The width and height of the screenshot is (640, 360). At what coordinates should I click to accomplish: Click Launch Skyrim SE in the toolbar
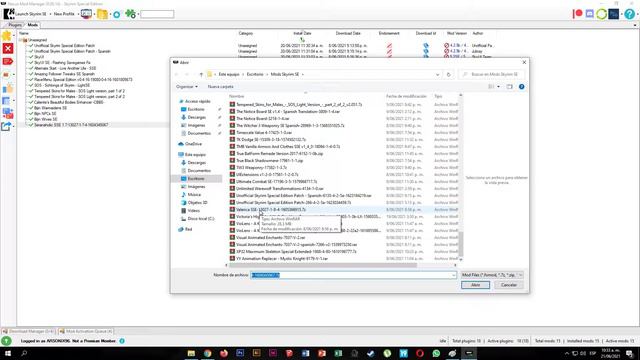tap(26, 14)
